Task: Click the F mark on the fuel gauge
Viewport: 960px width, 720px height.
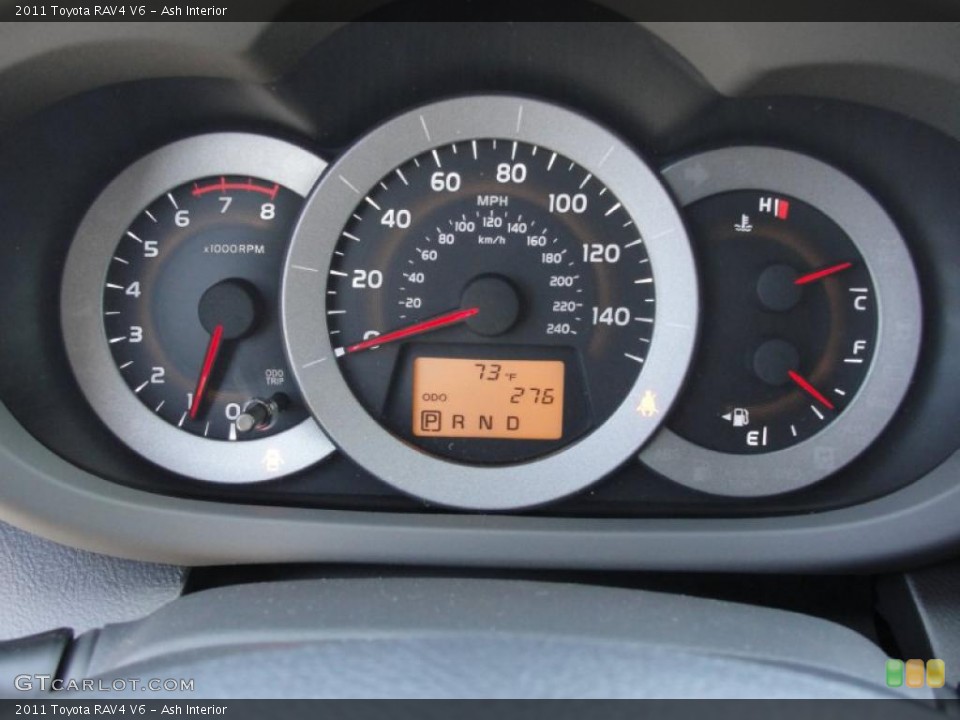Action: pos(859,347)
